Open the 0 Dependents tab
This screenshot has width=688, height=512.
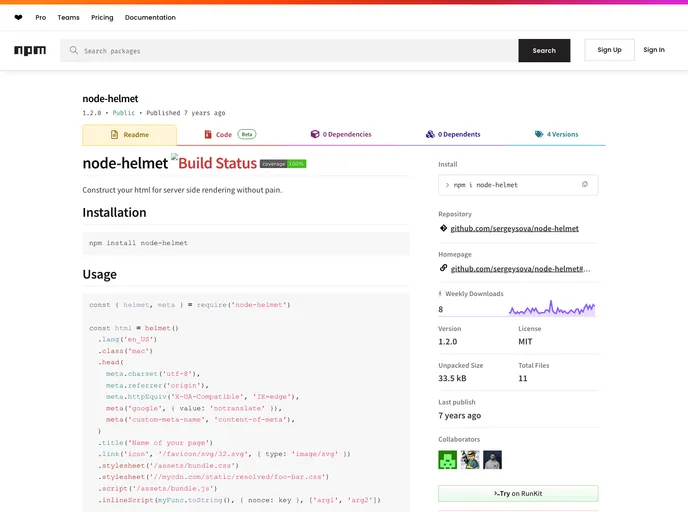pyautogui.click(x=453, y=134)
